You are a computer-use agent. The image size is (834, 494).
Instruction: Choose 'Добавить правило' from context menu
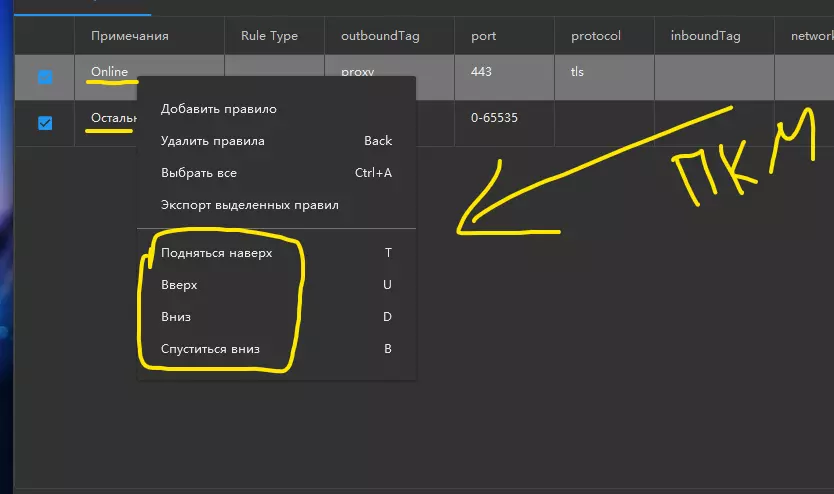coord(218,109)
